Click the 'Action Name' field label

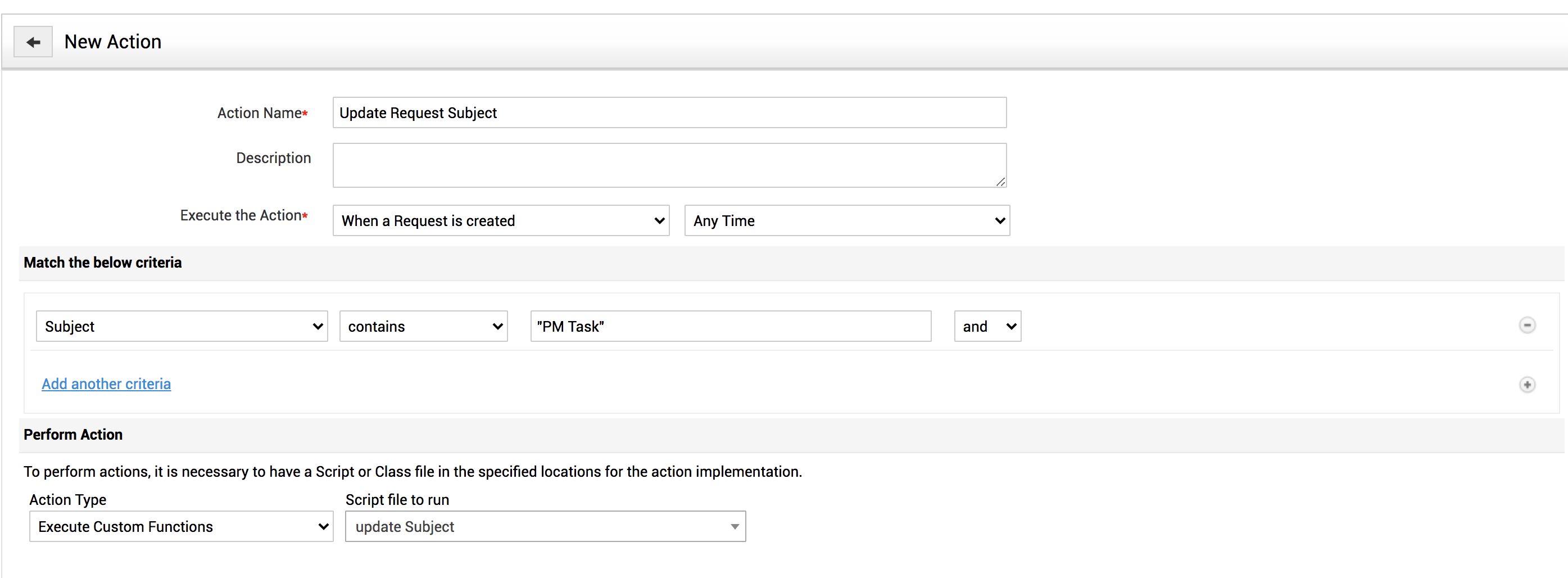tap(260, 112)
